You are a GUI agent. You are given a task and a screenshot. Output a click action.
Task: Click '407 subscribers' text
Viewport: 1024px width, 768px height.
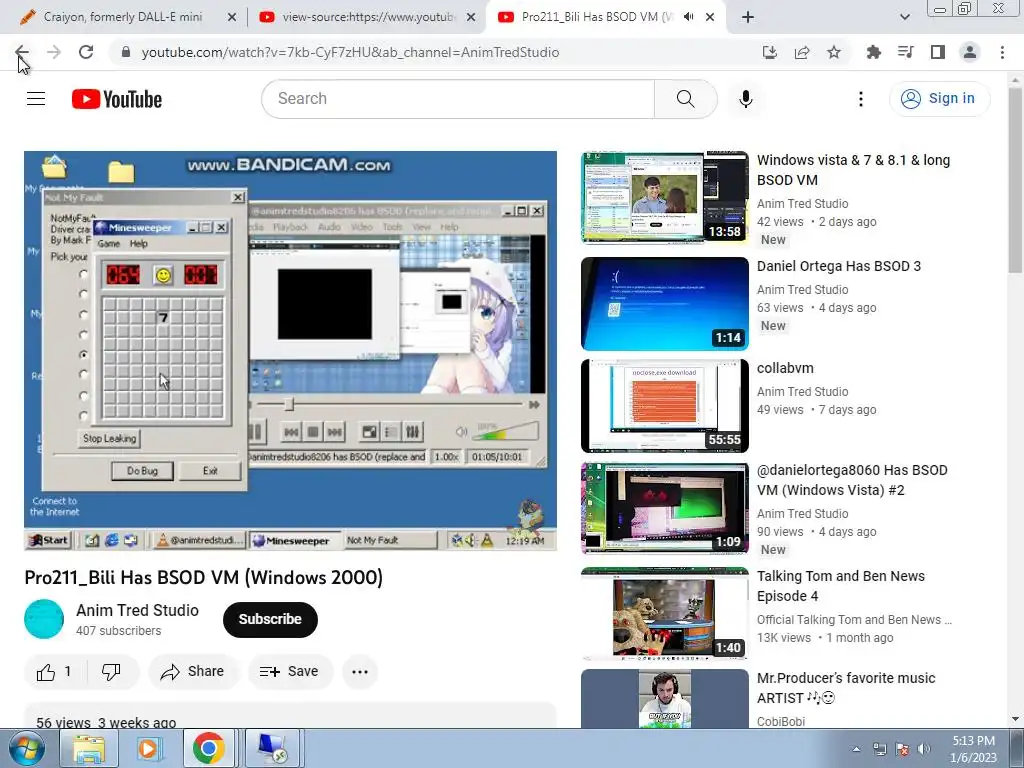[x=118, y=631]
